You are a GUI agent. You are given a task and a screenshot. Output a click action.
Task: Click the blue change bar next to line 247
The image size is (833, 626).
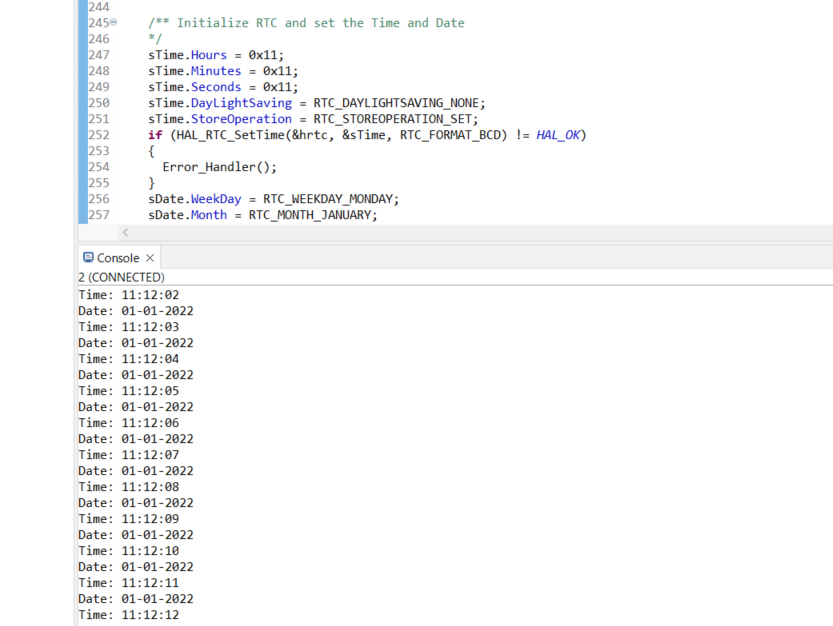[x=84, y=55]
